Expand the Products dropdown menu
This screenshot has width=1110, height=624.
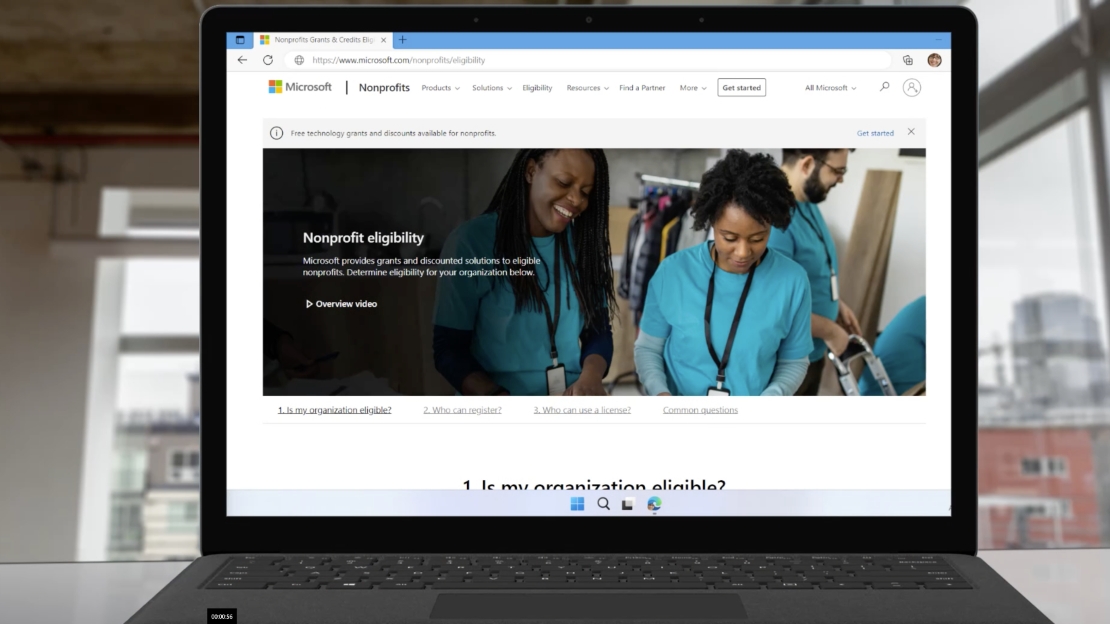[x=440, y=88]
